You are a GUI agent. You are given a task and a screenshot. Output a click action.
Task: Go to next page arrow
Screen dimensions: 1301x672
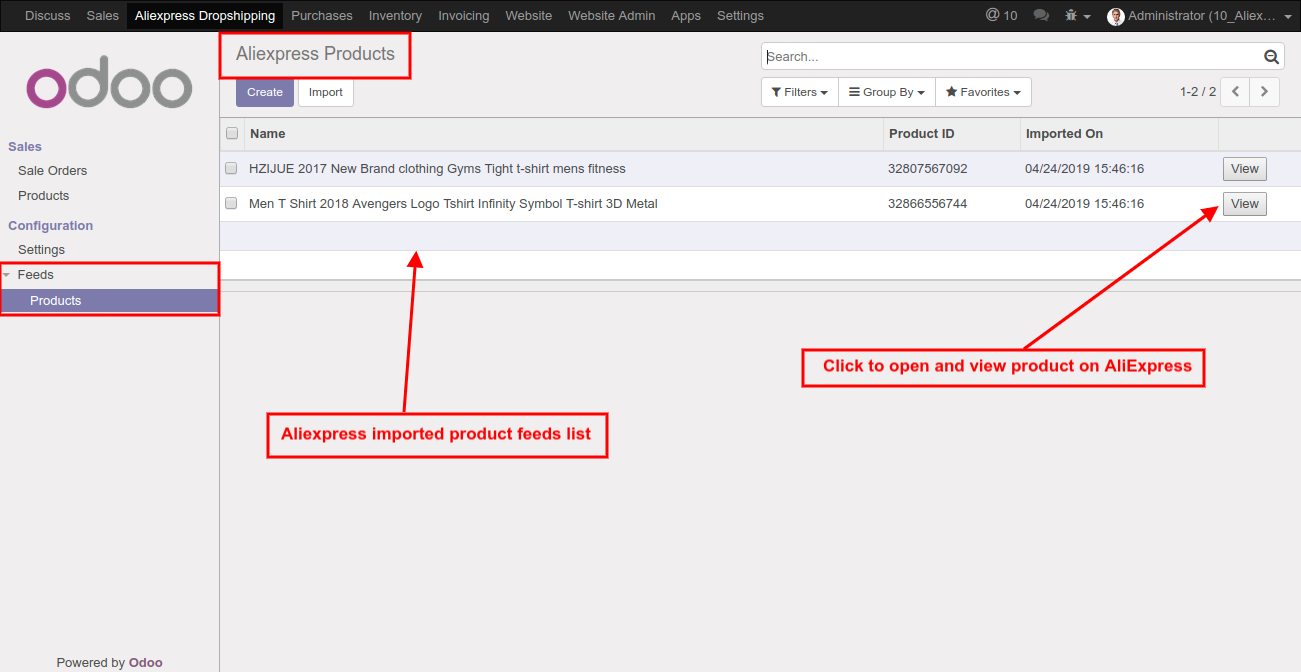[1265, 92]
